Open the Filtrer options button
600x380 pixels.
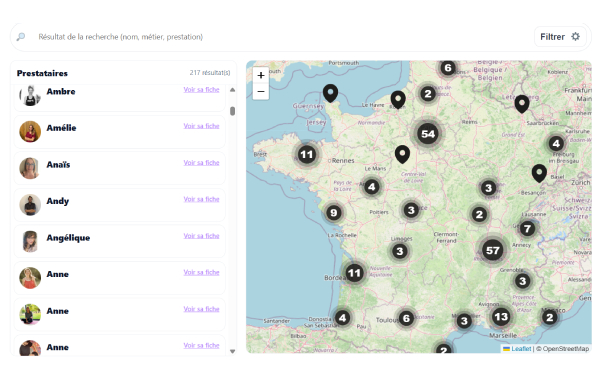pos(560,37)
